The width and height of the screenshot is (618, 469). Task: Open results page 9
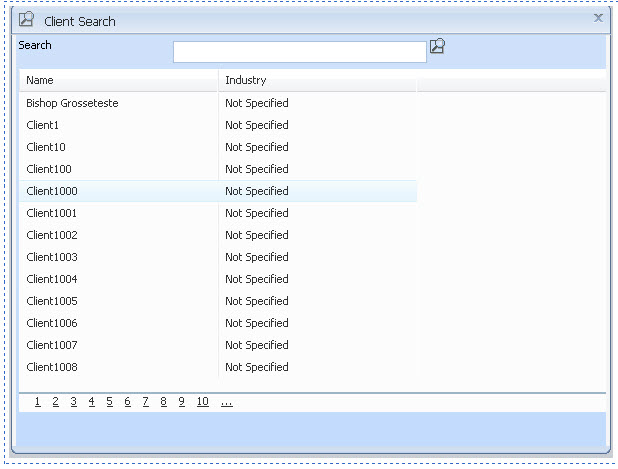(x=181, y=402)
